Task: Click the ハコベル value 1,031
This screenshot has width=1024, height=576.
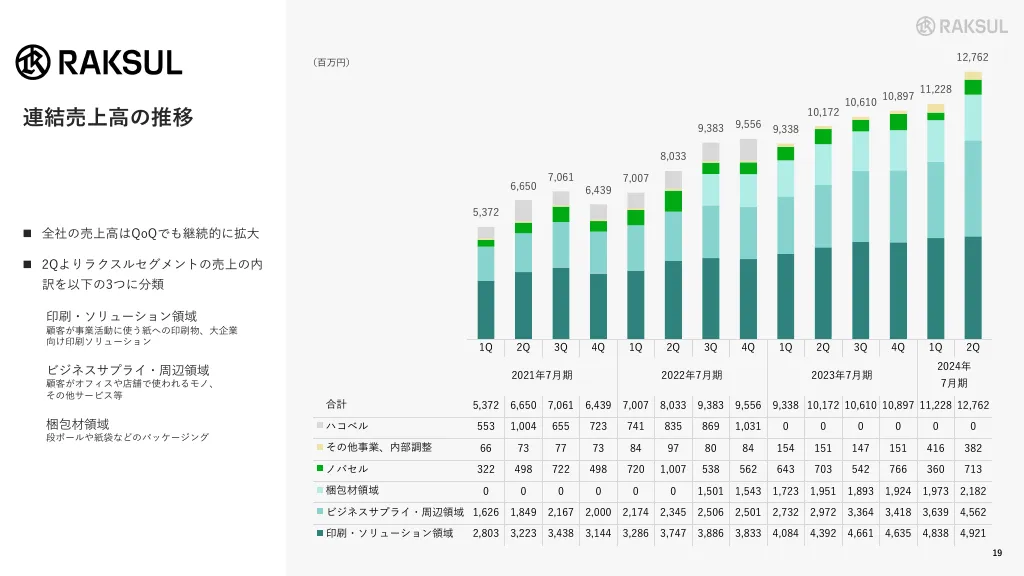Action: 748,426
